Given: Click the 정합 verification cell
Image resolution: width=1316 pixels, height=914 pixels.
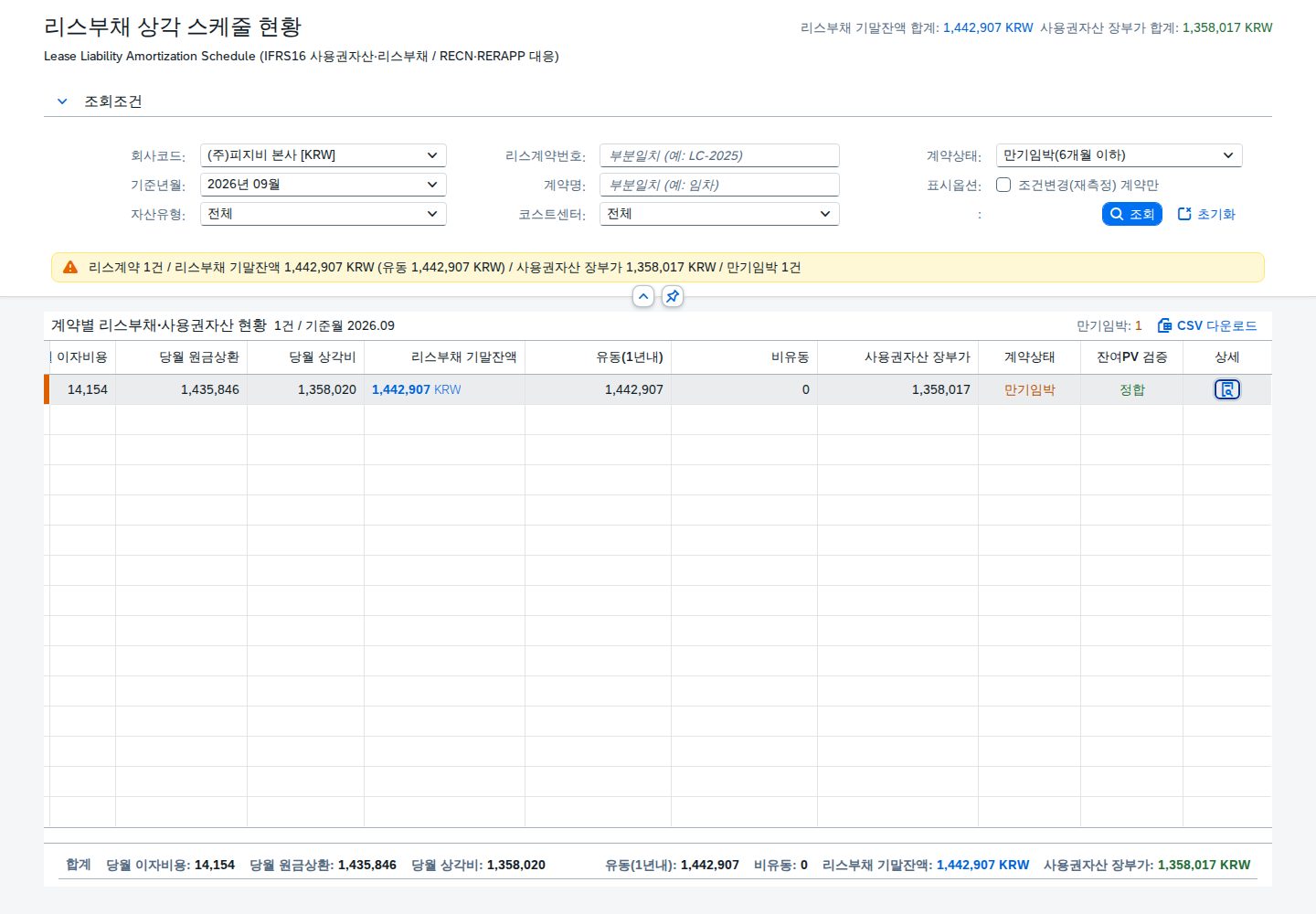Looking at the screenshot, I should pos(1132,389).
